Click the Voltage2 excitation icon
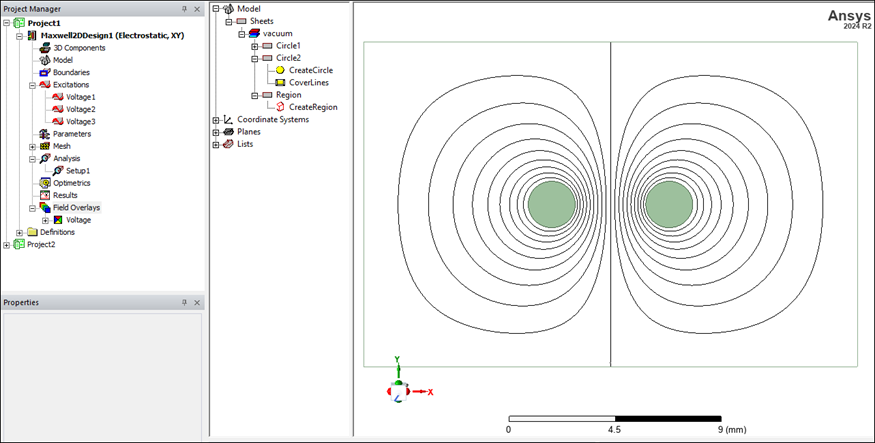 pyautogui.click(x=58, y=109)
